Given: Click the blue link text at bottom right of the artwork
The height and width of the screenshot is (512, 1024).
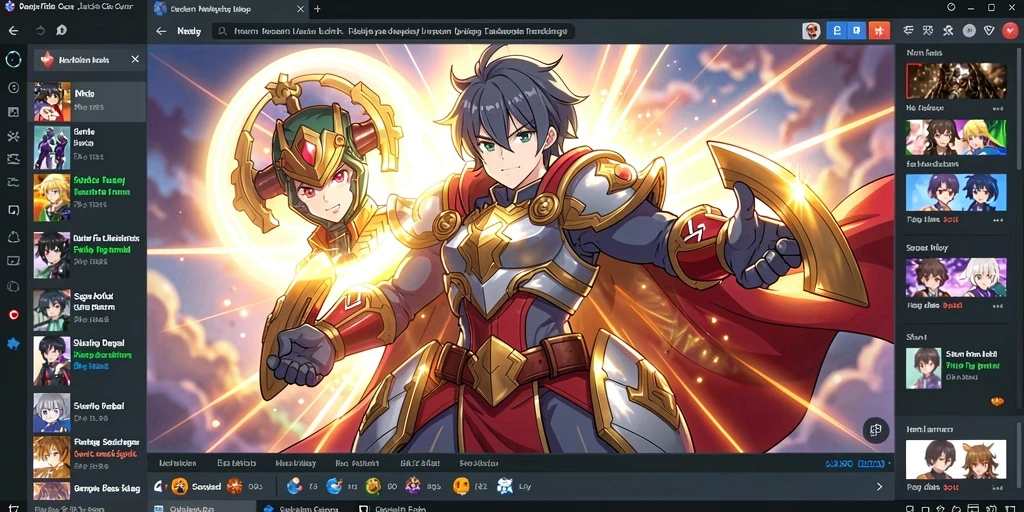Looking at the screenshot, I should 855,464.
